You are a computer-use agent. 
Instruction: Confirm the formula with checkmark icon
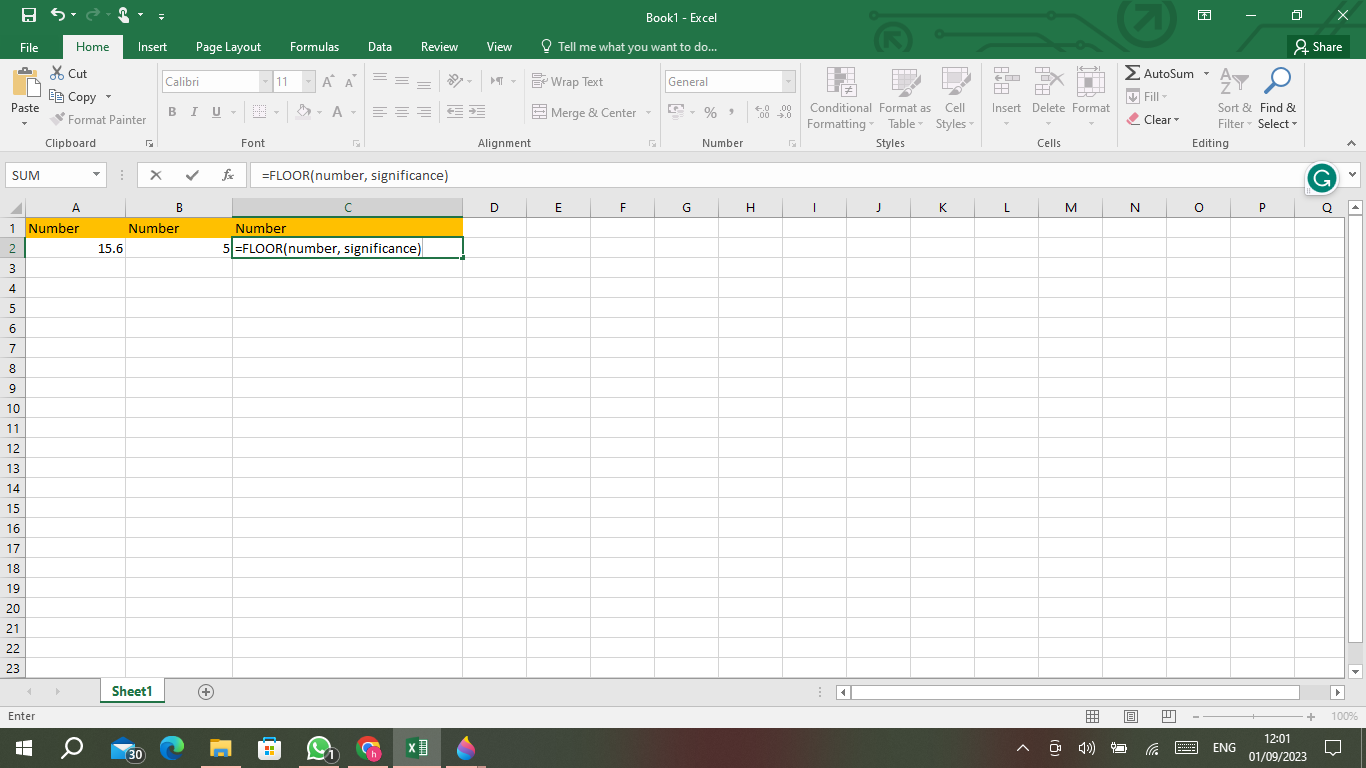(192, 175)
